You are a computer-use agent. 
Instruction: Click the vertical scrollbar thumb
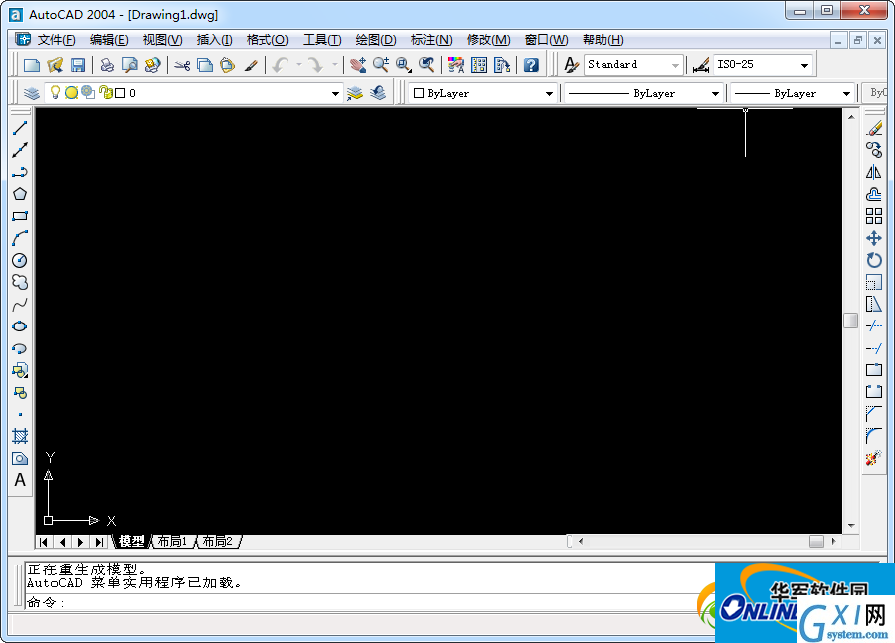point(850,321)
